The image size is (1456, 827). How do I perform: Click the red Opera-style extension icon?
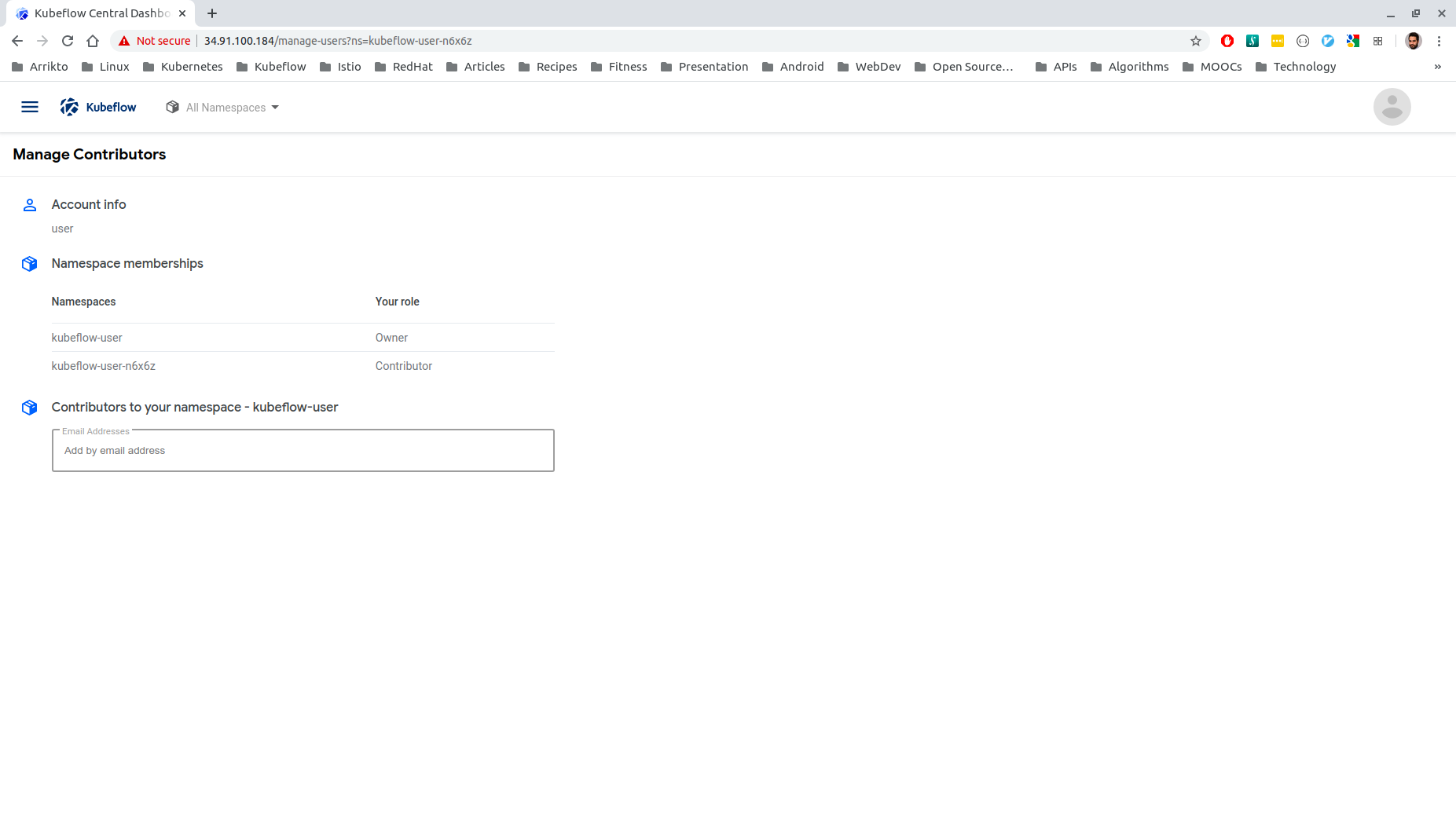pos(1227,41)
